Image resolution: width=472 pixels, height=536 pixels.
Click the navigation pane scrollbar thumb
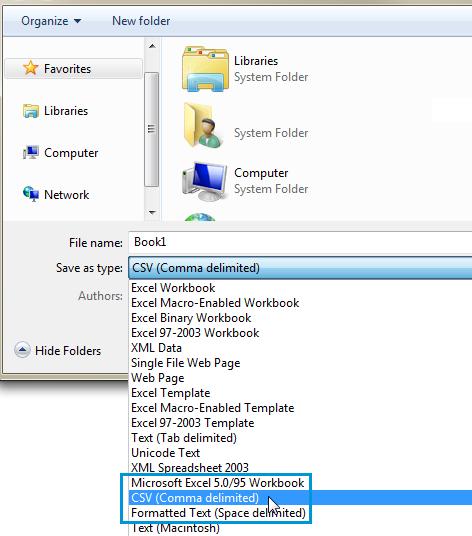[x=152, y=130]
